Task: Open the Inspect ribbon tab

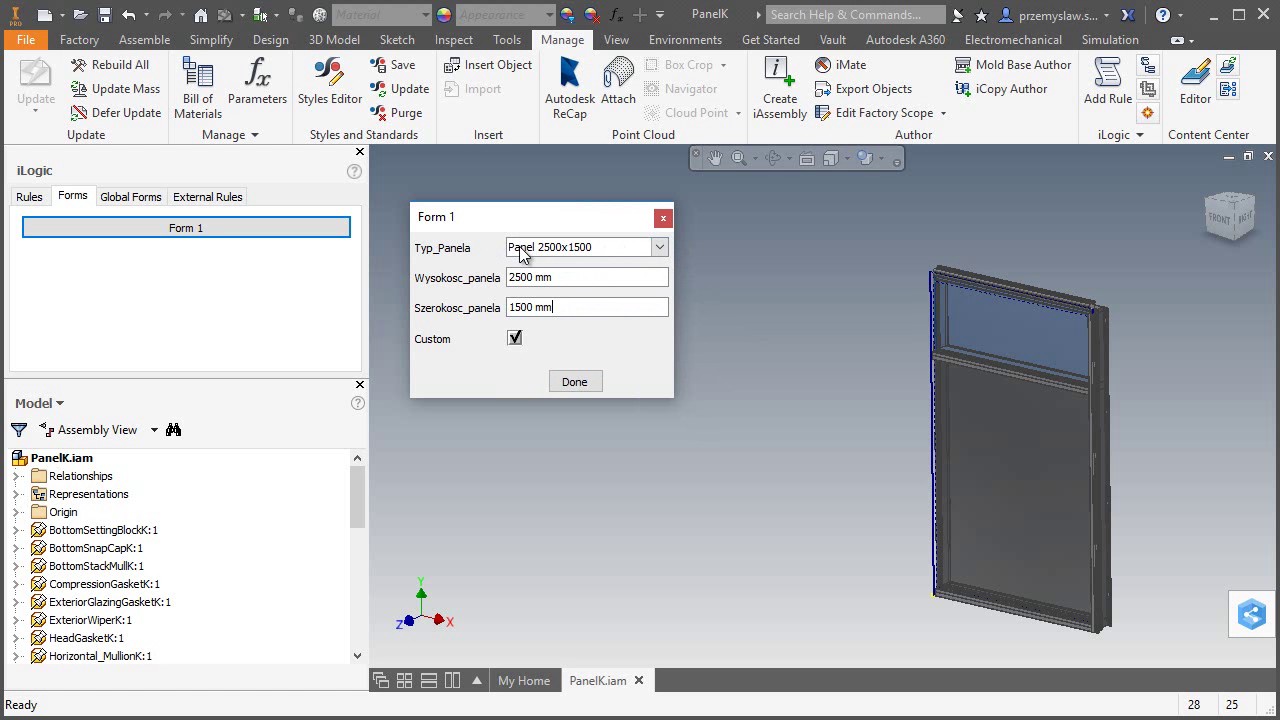Action: [453, 40]
